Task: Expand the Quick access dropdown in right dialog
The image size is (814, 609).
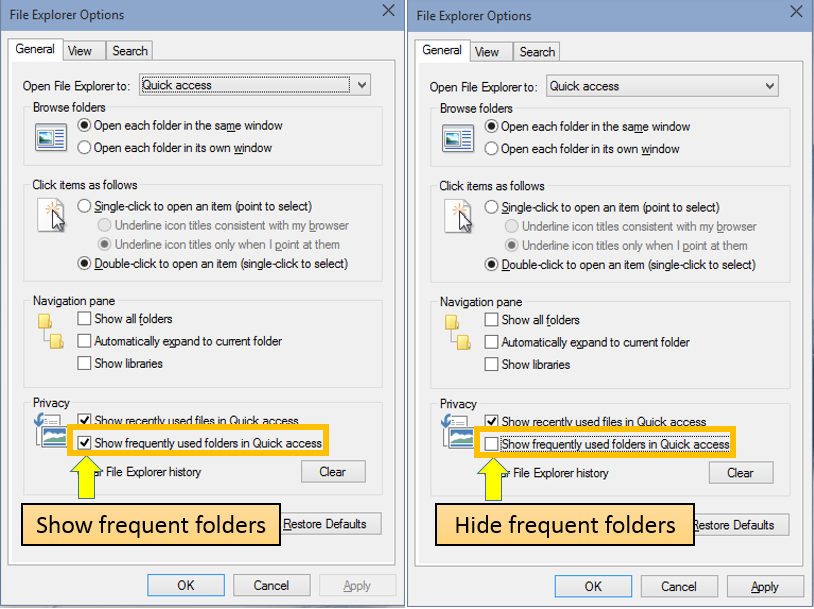Action: (770, 86)
